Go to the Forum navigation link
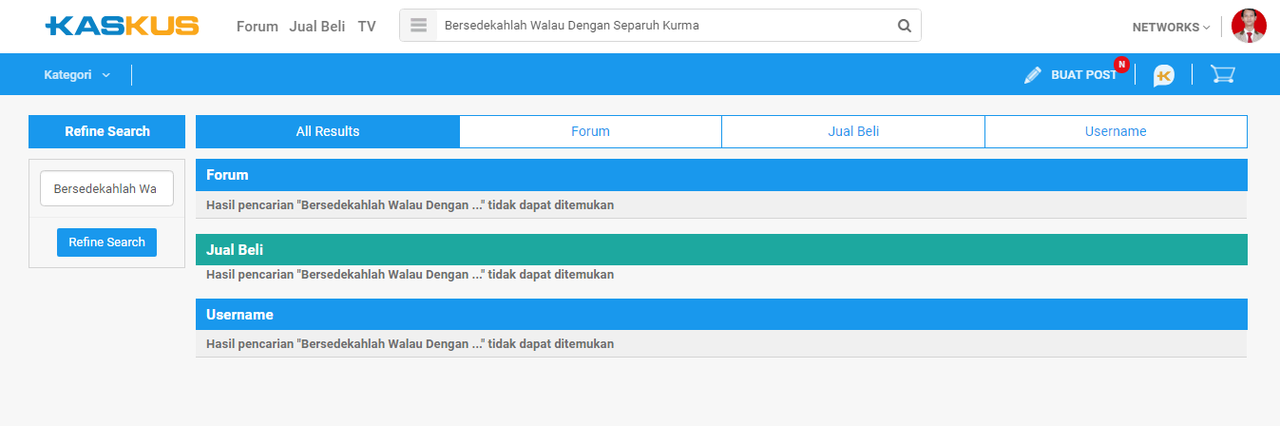This screenshot has width=1280, height=426. 257,26
